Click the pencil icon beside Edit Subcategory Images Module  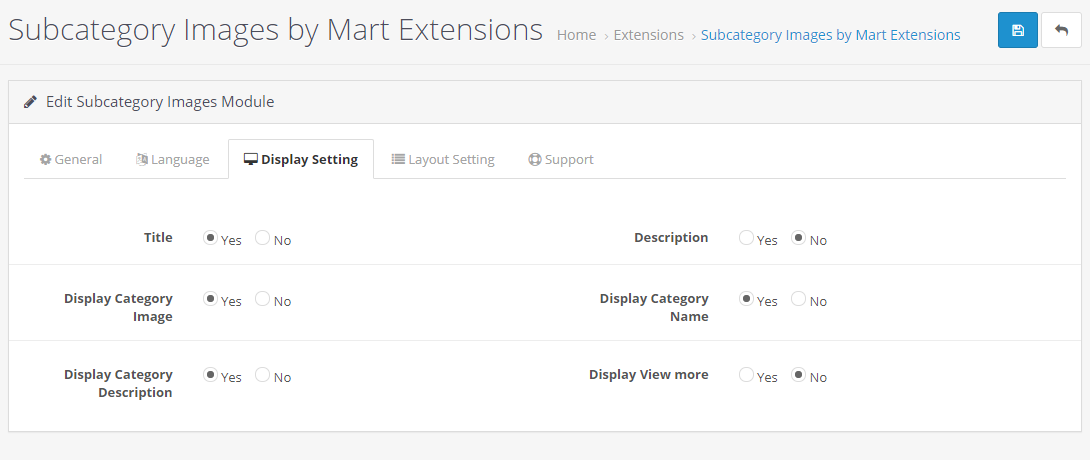tap(30, 102)
